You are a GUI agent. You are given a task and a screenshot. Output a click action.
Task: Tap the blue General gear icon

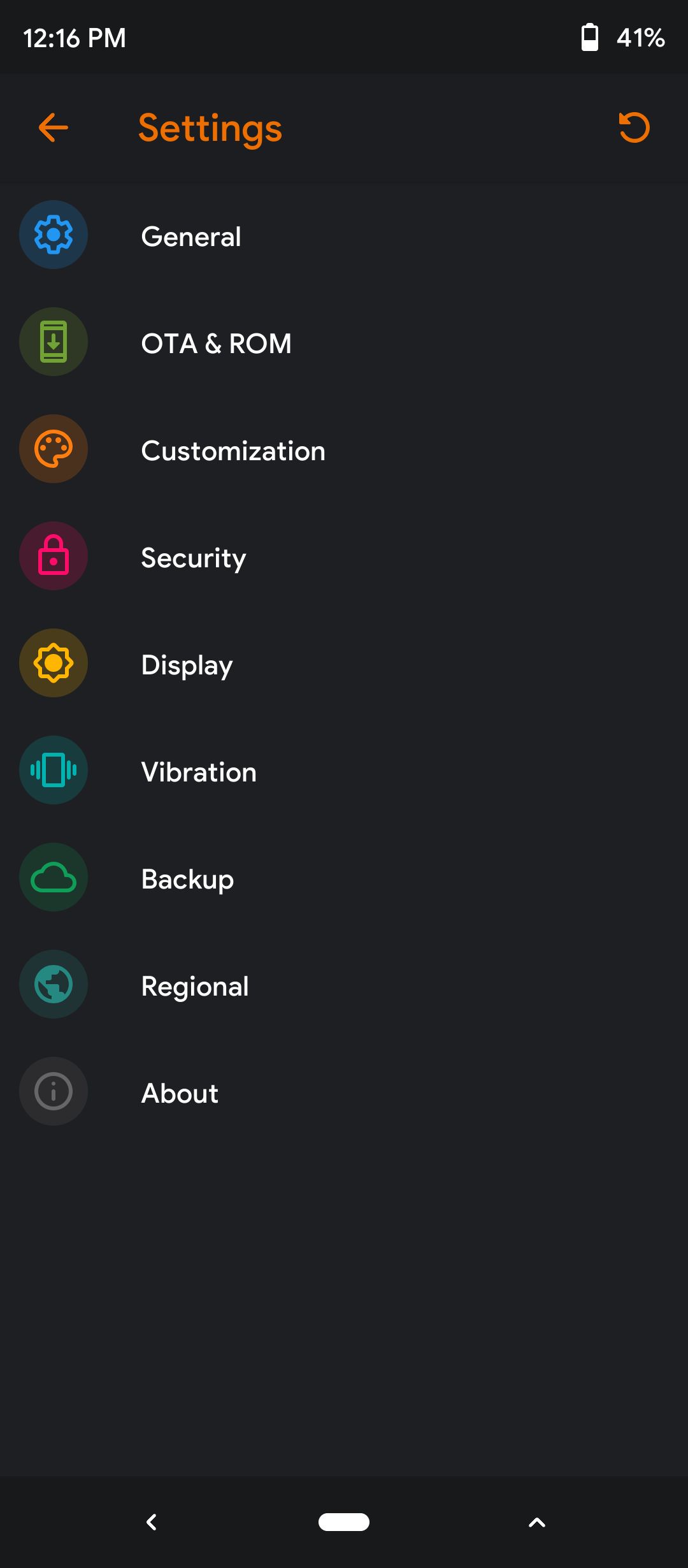tap(54, 235)
